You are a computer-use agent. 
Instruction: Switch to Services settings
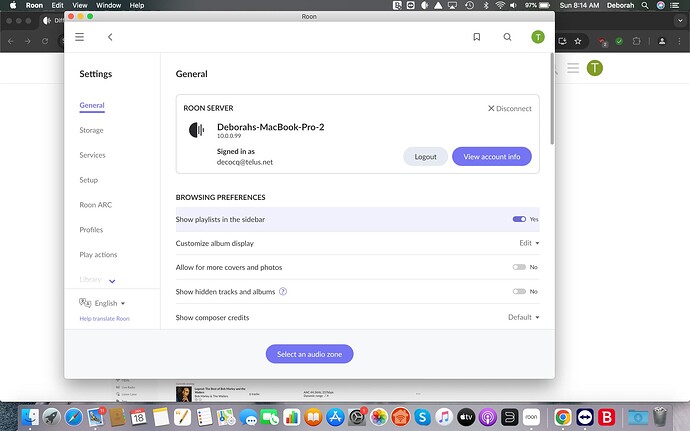pyautogui.click(x=92, y=155)
